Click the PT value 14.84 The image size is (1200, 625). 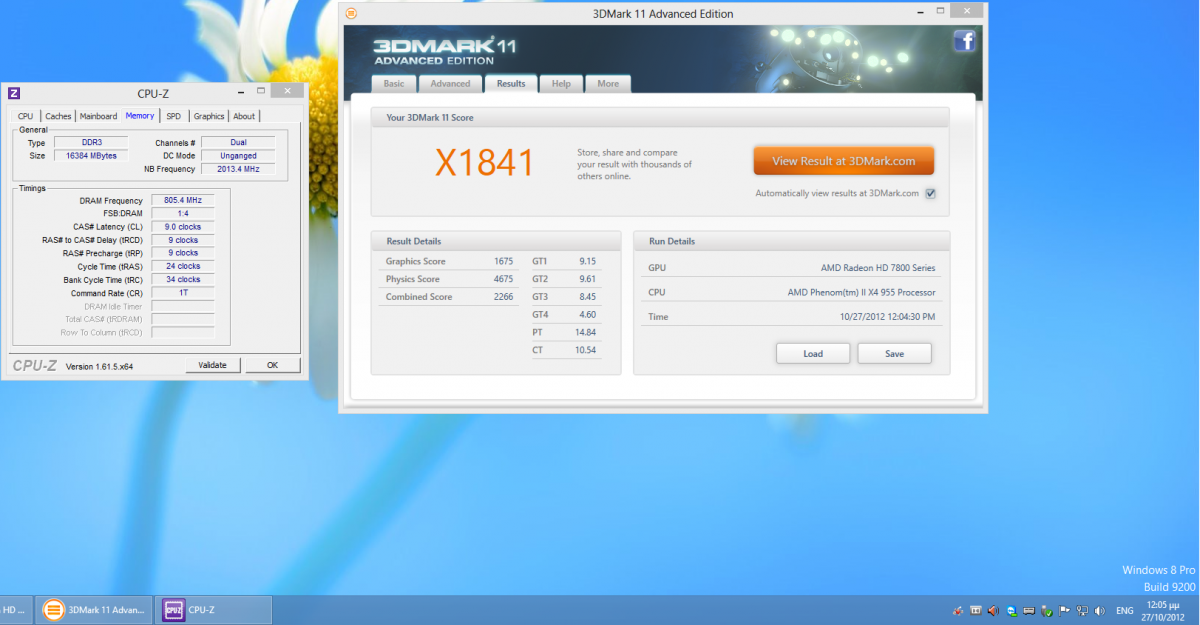(x=586, y=333)
